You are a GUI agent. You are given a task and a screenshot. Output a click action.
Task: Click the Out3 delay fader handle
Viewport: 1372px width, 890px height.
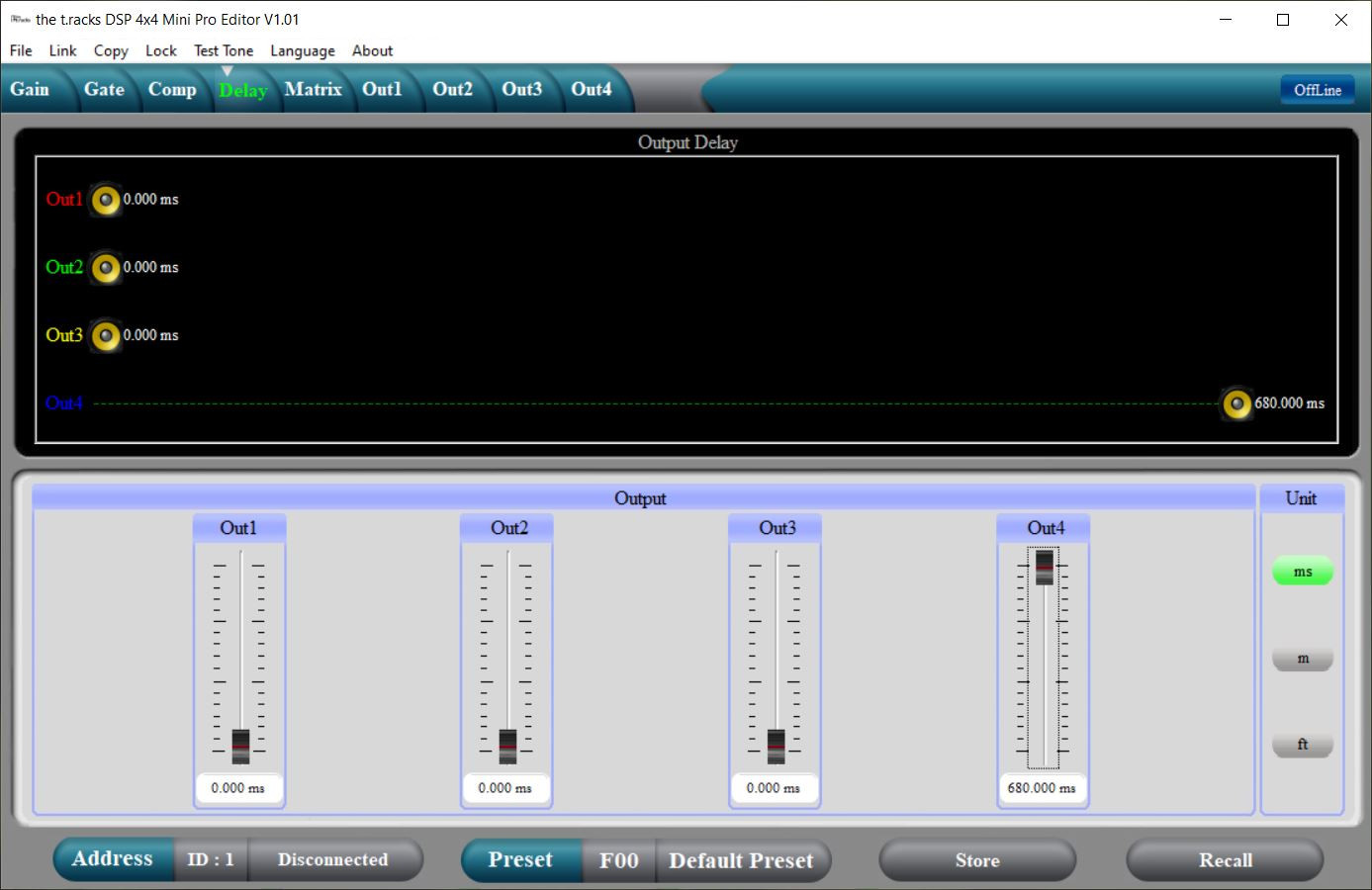(776, 747)
